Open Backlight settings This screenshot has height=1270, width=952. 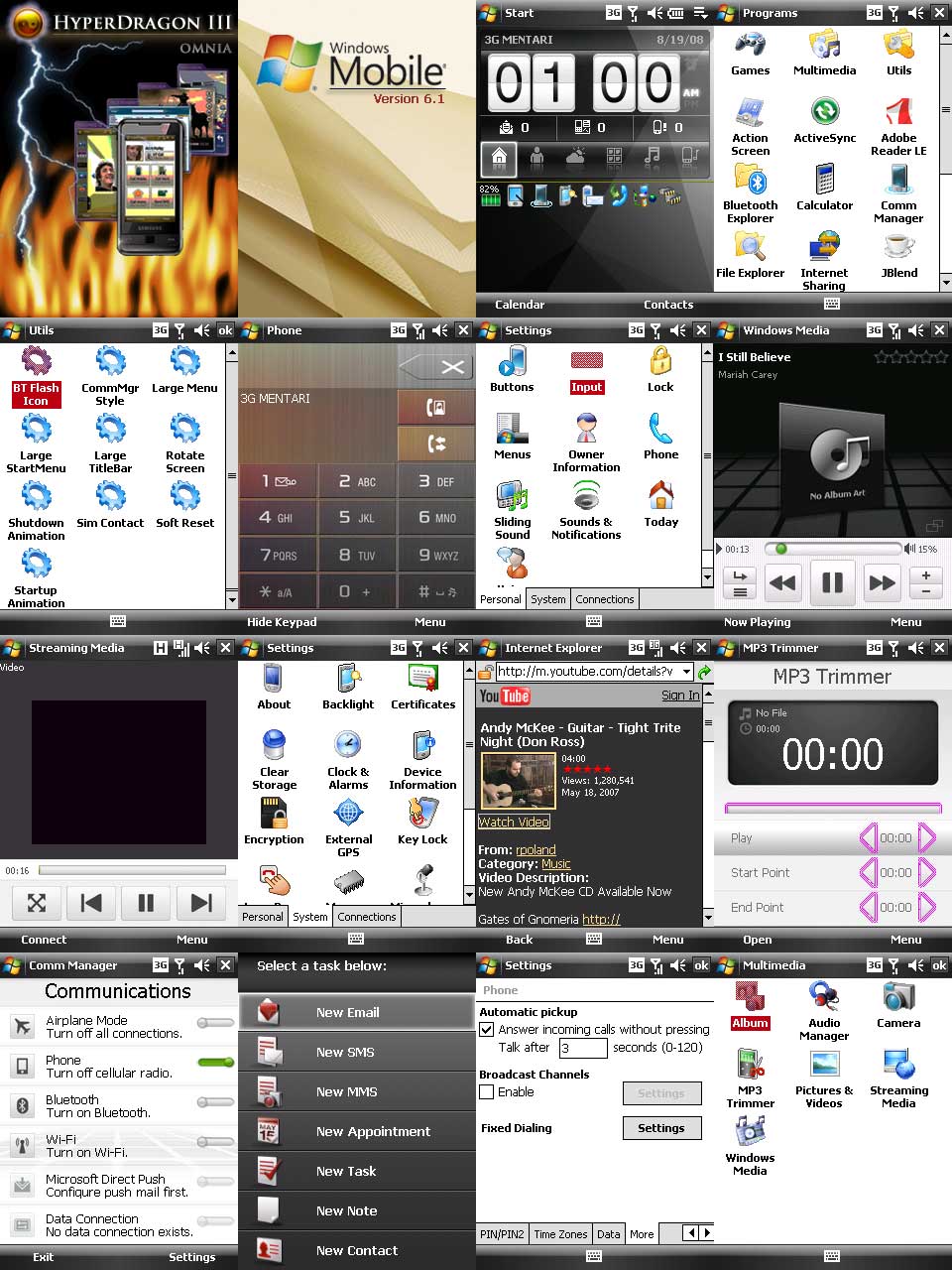tap(348, 687)
